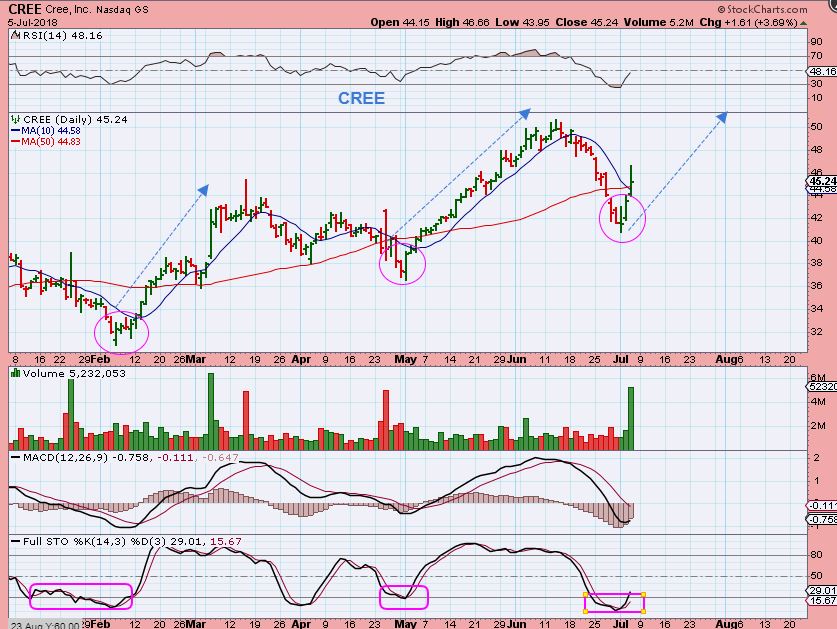The height and width of the screenshot is (629, 837).
Task: Click the 4M label on volume axis
Action: [x=817, y=401]
